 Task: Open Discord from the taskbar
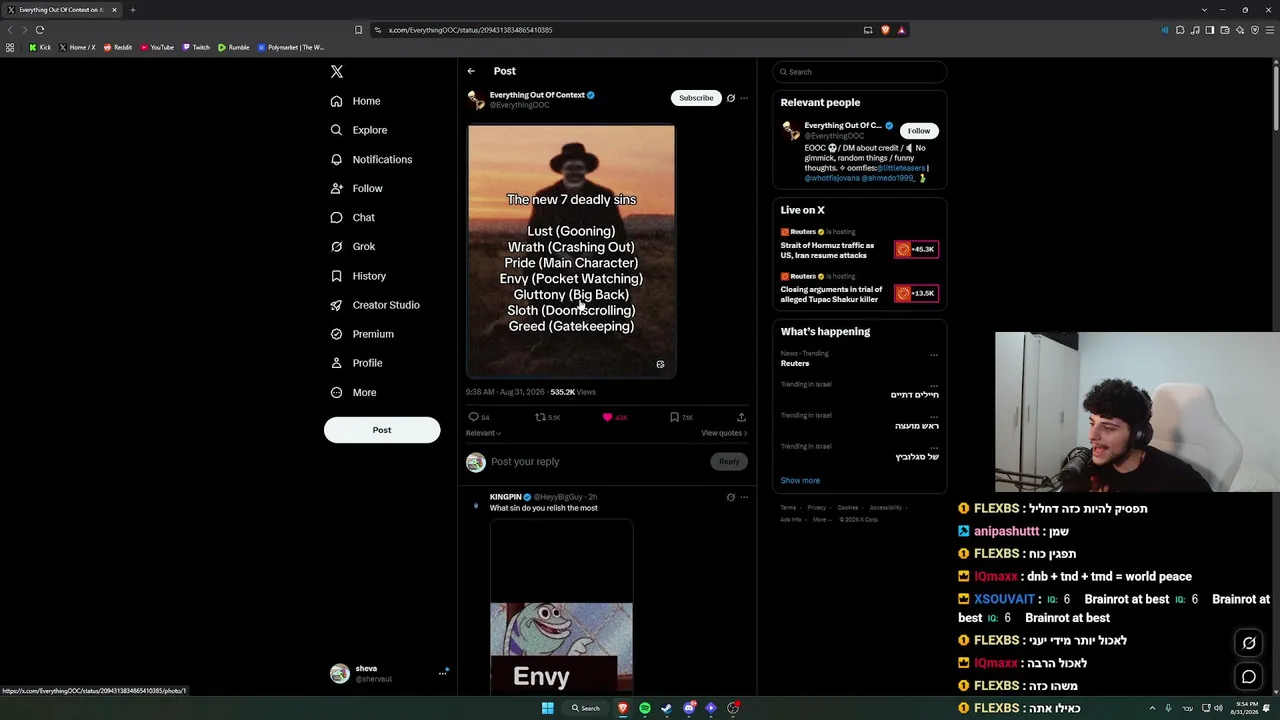[x=689, y=708]
